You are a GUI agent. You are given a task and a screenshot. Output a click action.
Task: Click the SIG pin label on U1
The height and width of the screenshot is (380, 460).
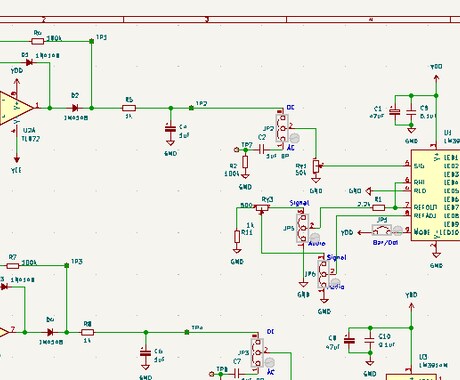coord(419,166)
